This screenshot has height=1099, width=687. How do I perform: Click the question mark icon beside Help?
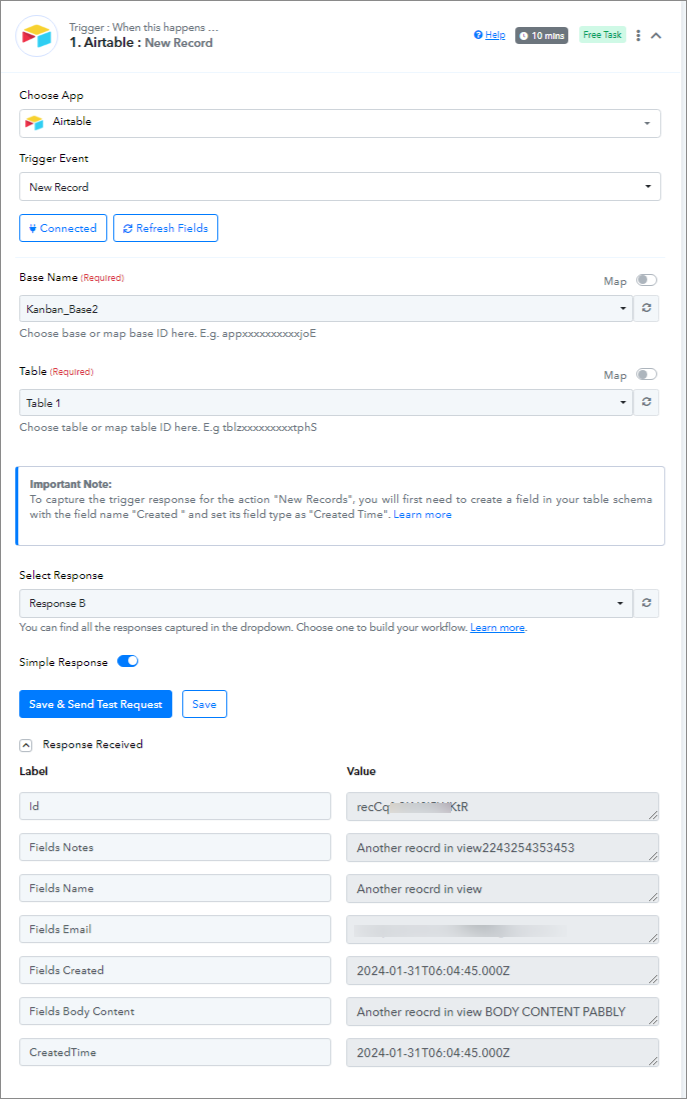tap(478, 35)
